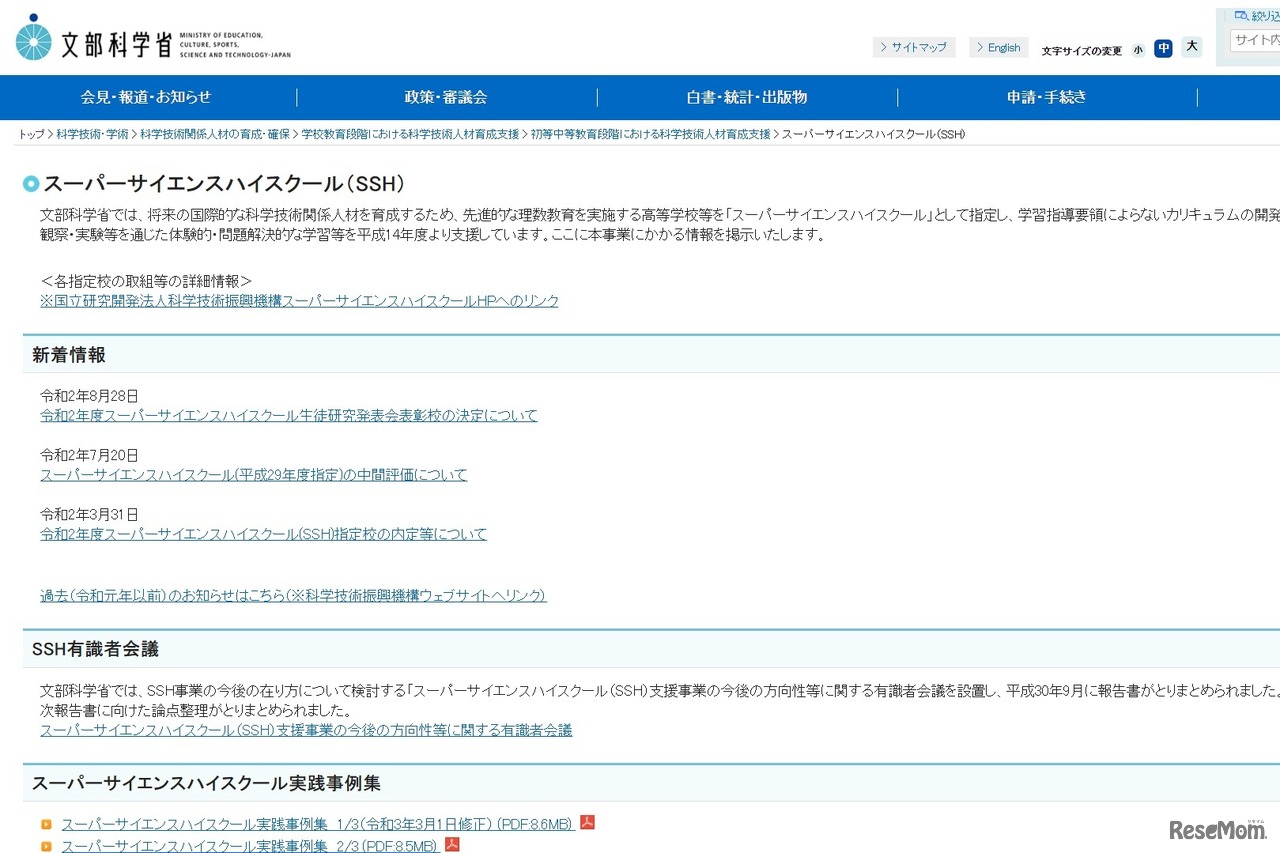Click the orange arrow bullet before 実践事例集 2/3
The image size is (1280, 853).
pos(44,846)
